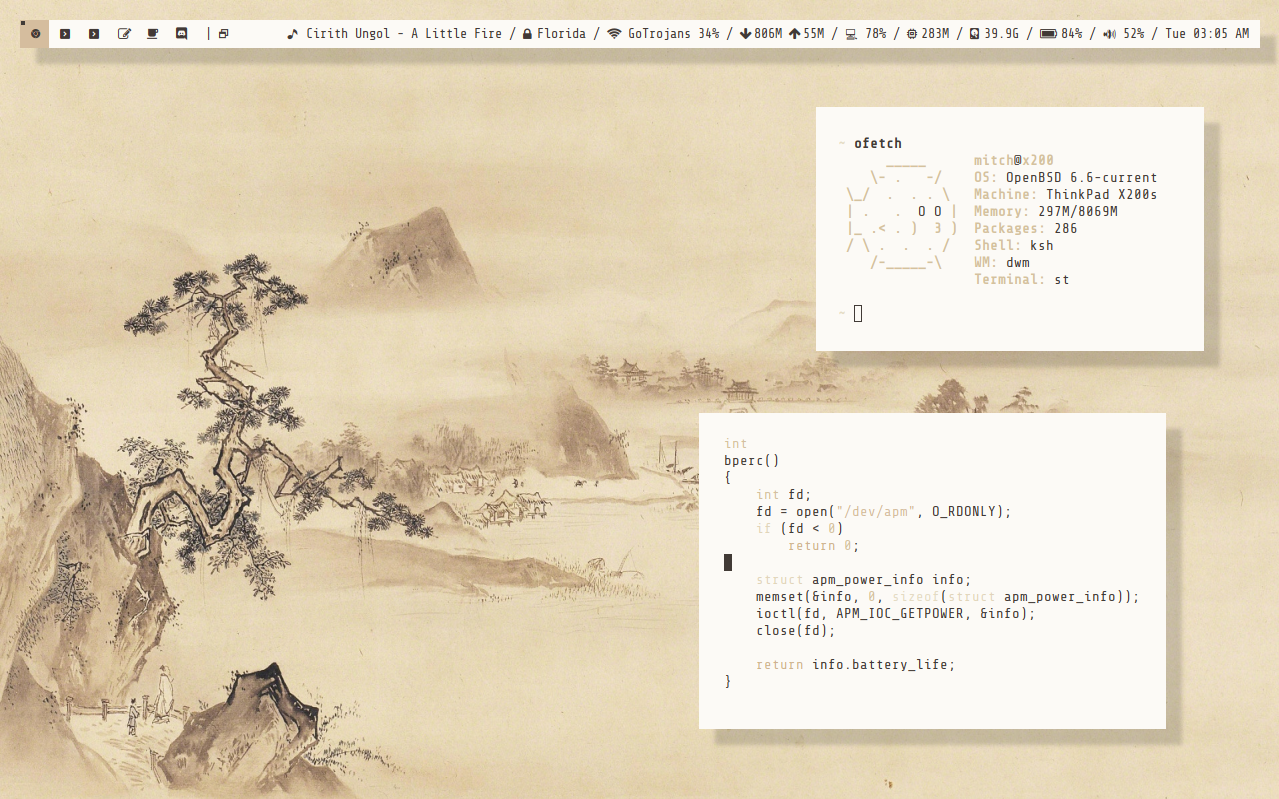Click the WM: dwm line
Screen dimensions: 1279x799
coord(1002,262)
